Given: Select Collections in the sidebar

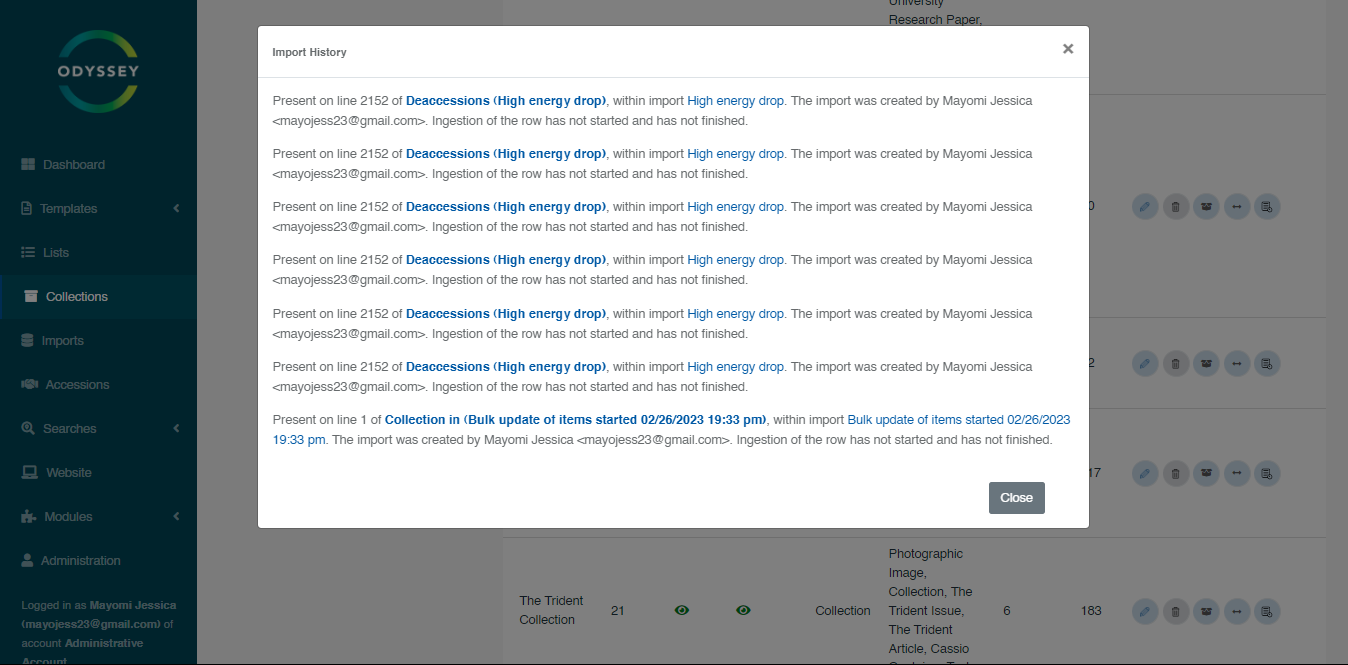Looking at the screenshot, I should (98, 297).
